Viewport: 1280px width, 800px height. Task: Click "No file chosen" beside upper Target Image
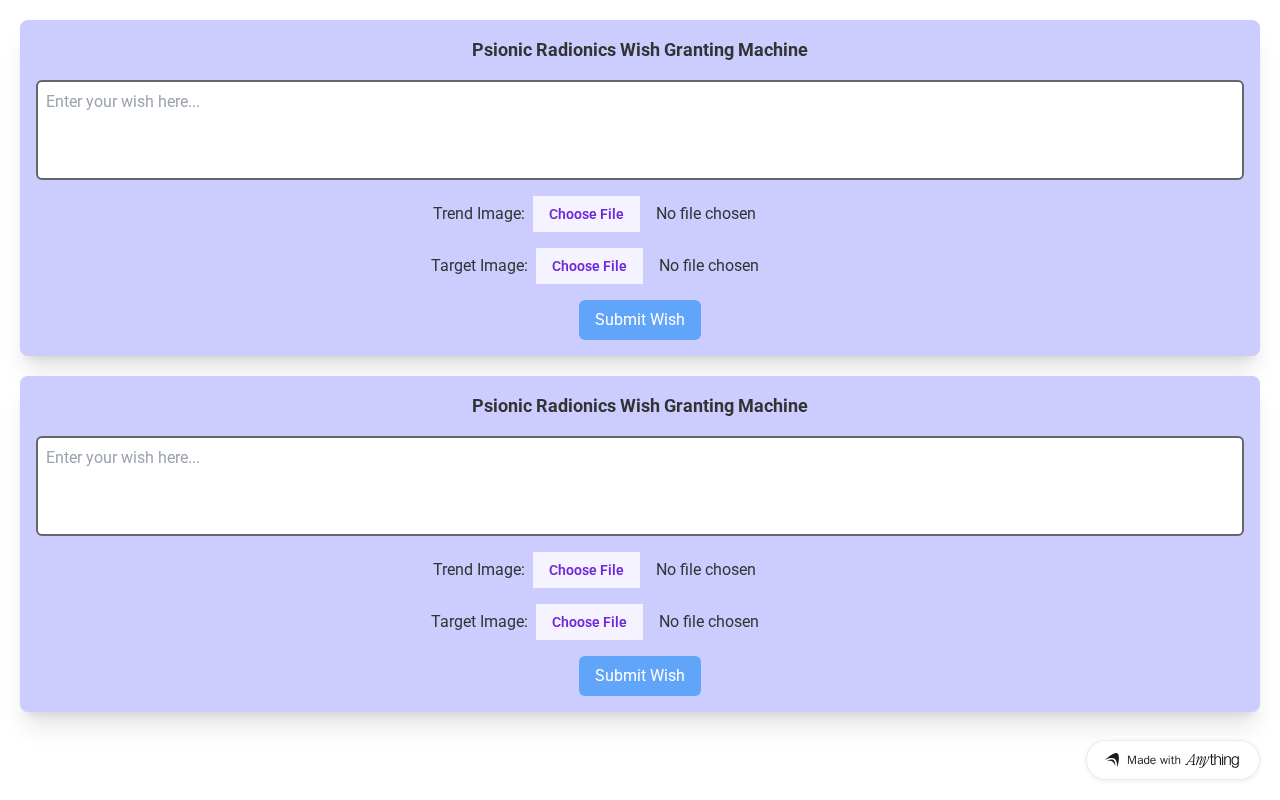708,266
